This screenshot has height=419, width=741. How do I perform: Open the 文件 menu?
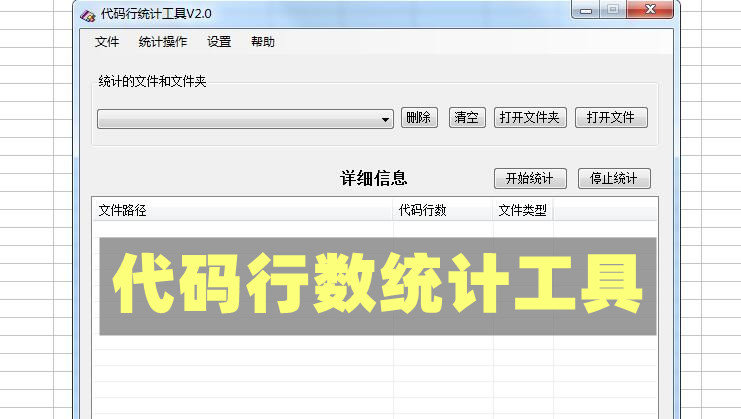tap(107, 42)
